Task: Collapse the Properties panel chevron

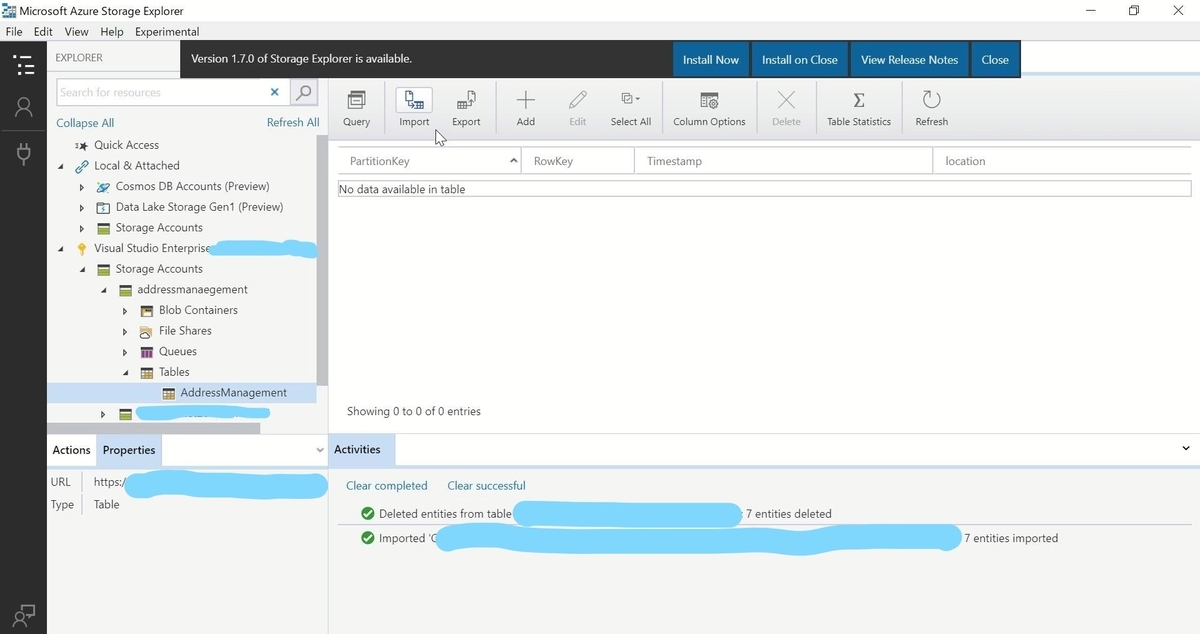Action: (320, 450)
